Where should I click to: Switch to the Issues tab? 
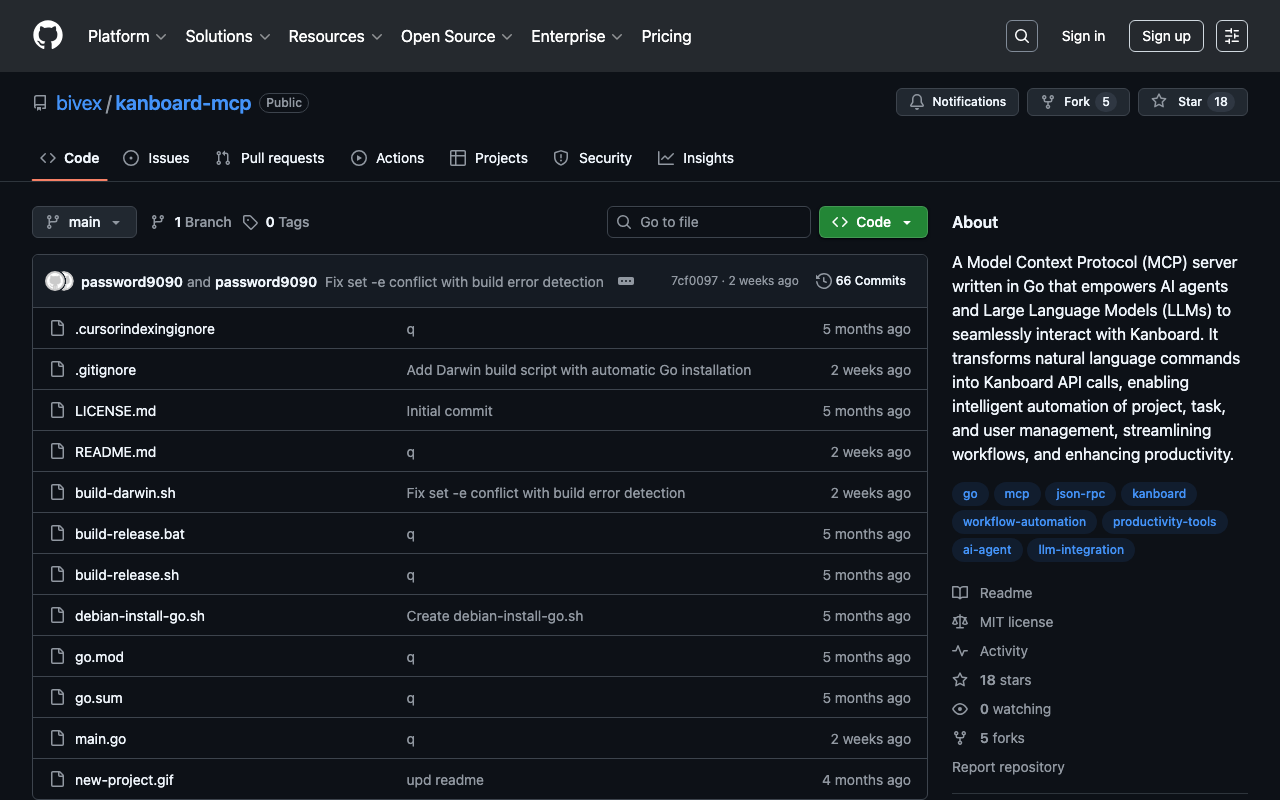pyautogui.click(x=156, y=158)
